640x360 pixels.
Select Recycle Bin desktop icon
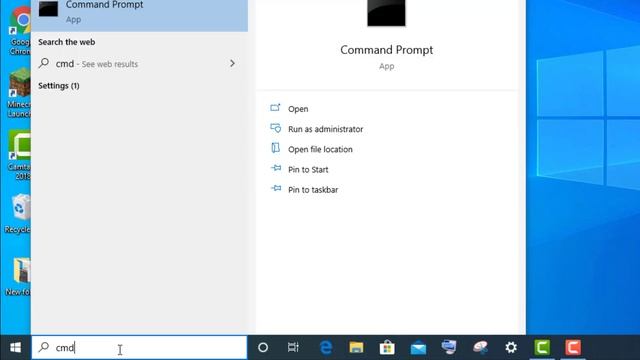[x=18, y=214]
